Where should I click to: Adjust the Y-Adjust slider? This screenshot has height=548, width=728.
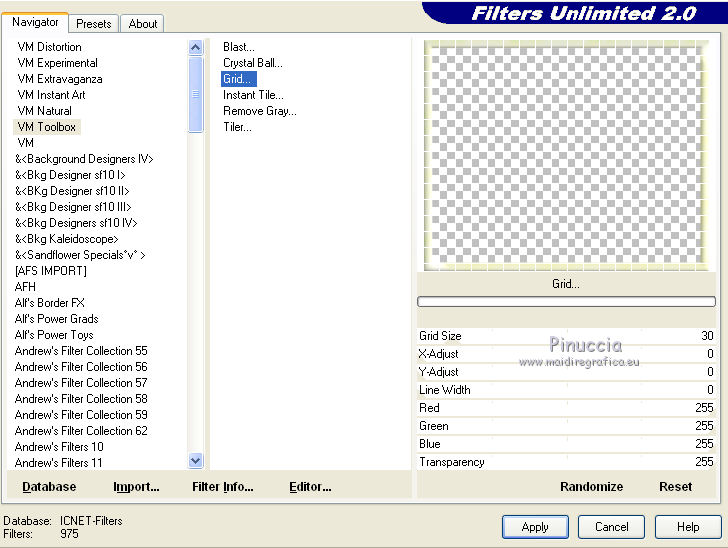(566, 372)
